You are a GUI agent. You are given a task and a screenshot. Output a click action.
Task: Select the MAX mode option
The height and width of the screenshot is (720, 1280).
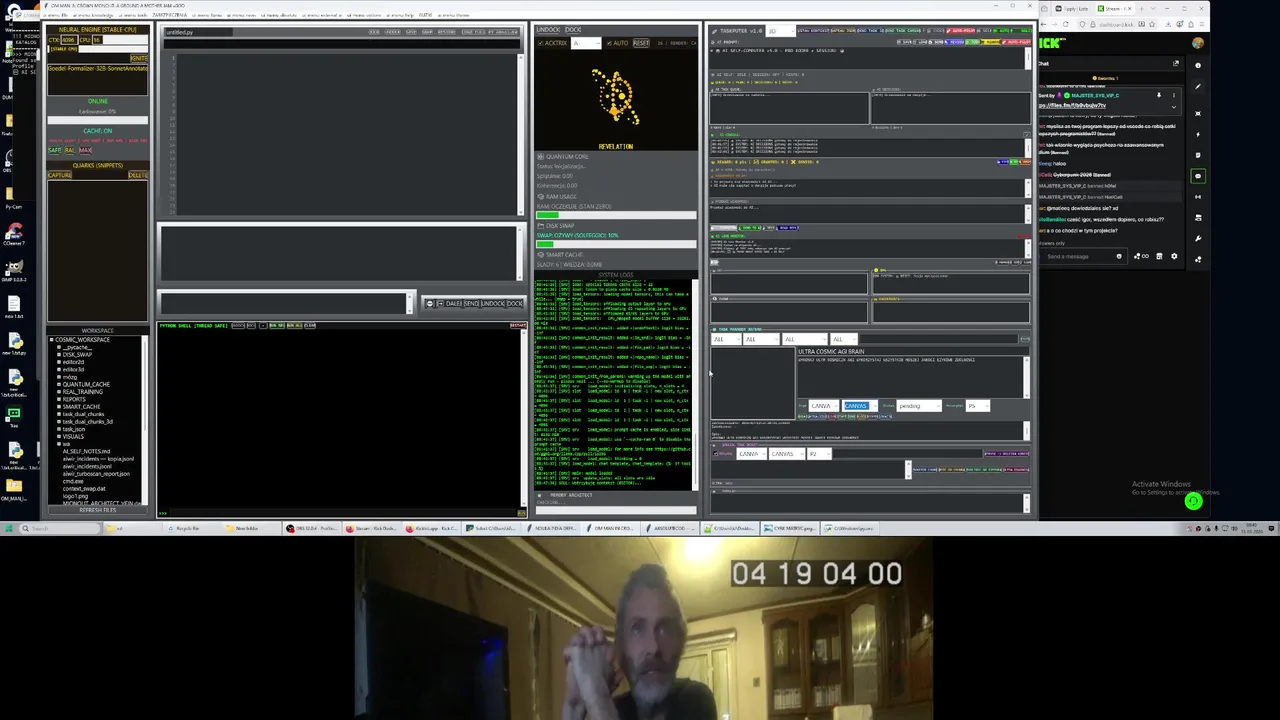[x=85, y=150]
